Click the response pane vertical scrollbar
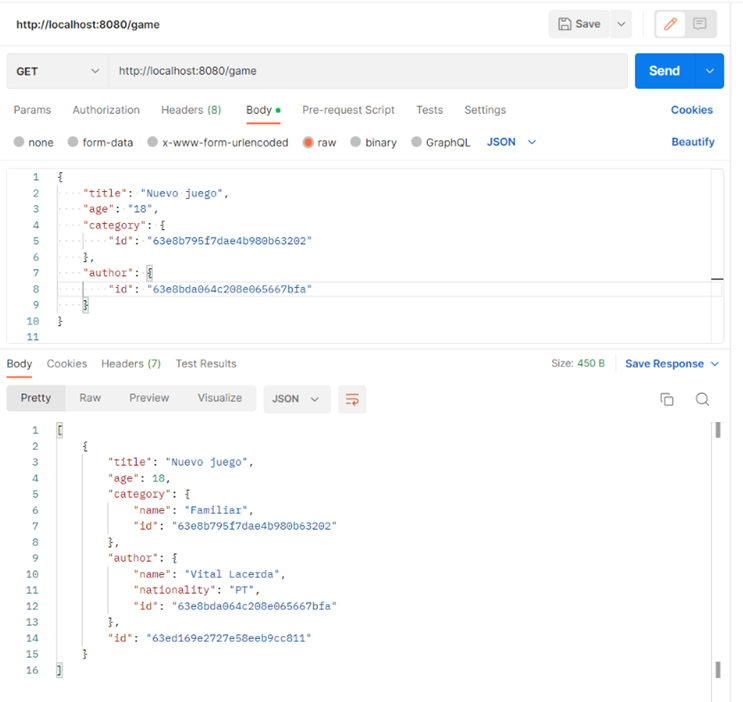The height and width of the screenshot is (702, 743). point(717,550)
